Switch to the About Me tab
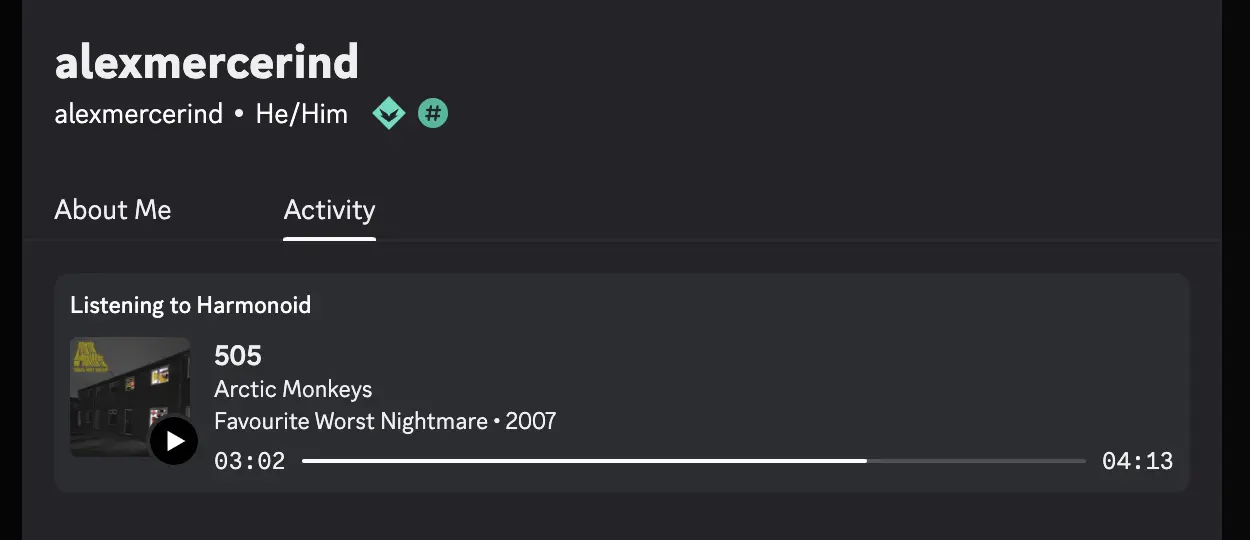 tap(113, 210)
